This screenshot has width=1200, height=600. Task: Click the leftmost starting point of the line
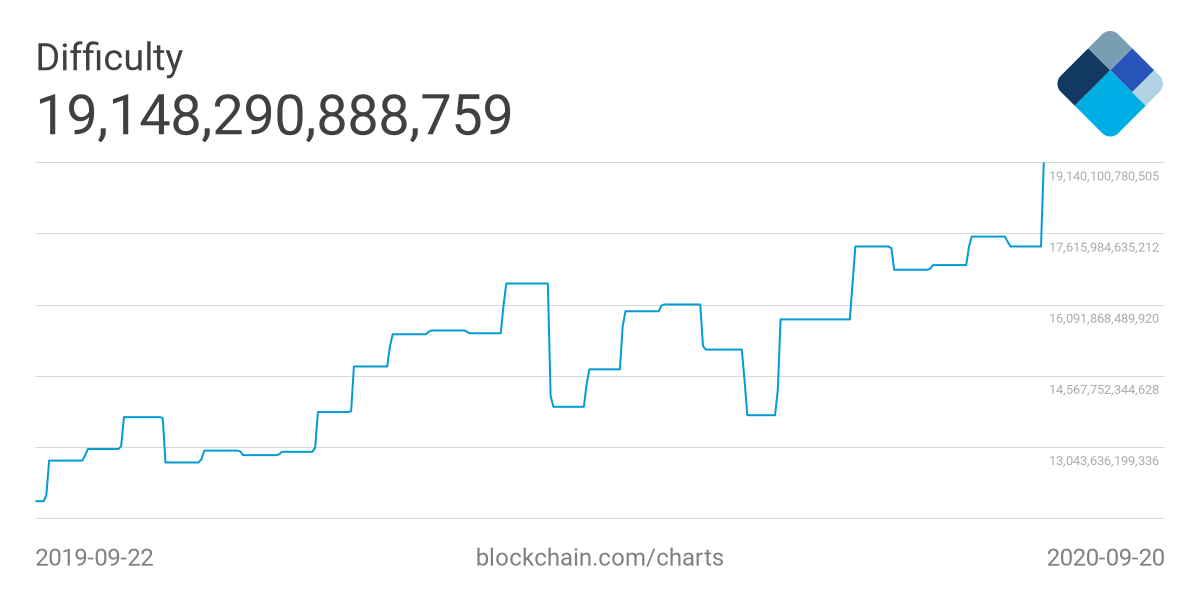pos(38,500)
